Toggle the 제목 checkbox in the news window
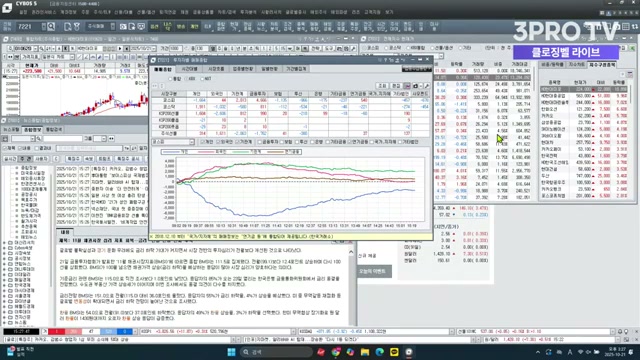This screenshot has height=360, width=640. 6,148
